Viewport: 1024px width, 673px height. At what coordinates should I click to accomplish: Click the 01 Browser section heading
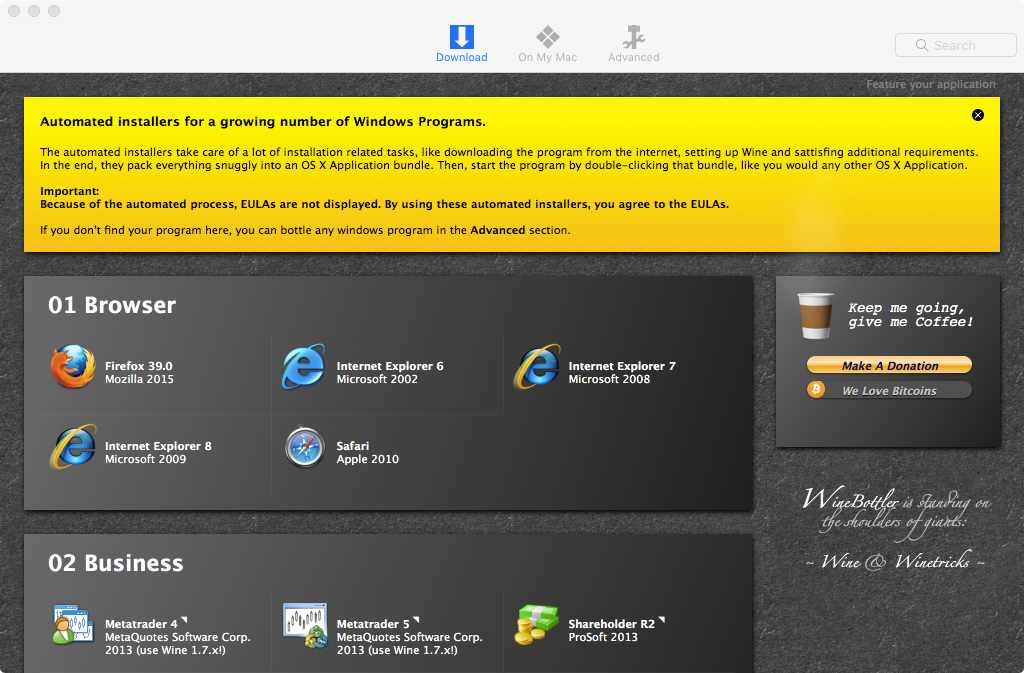(112, 305)
